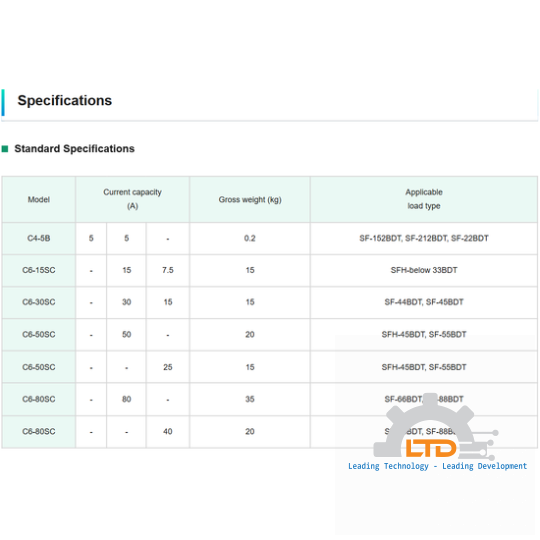The height and width of the screenshot is (540, 540).
Task: Select the "Applicable load type" column header
Action: 424,199
